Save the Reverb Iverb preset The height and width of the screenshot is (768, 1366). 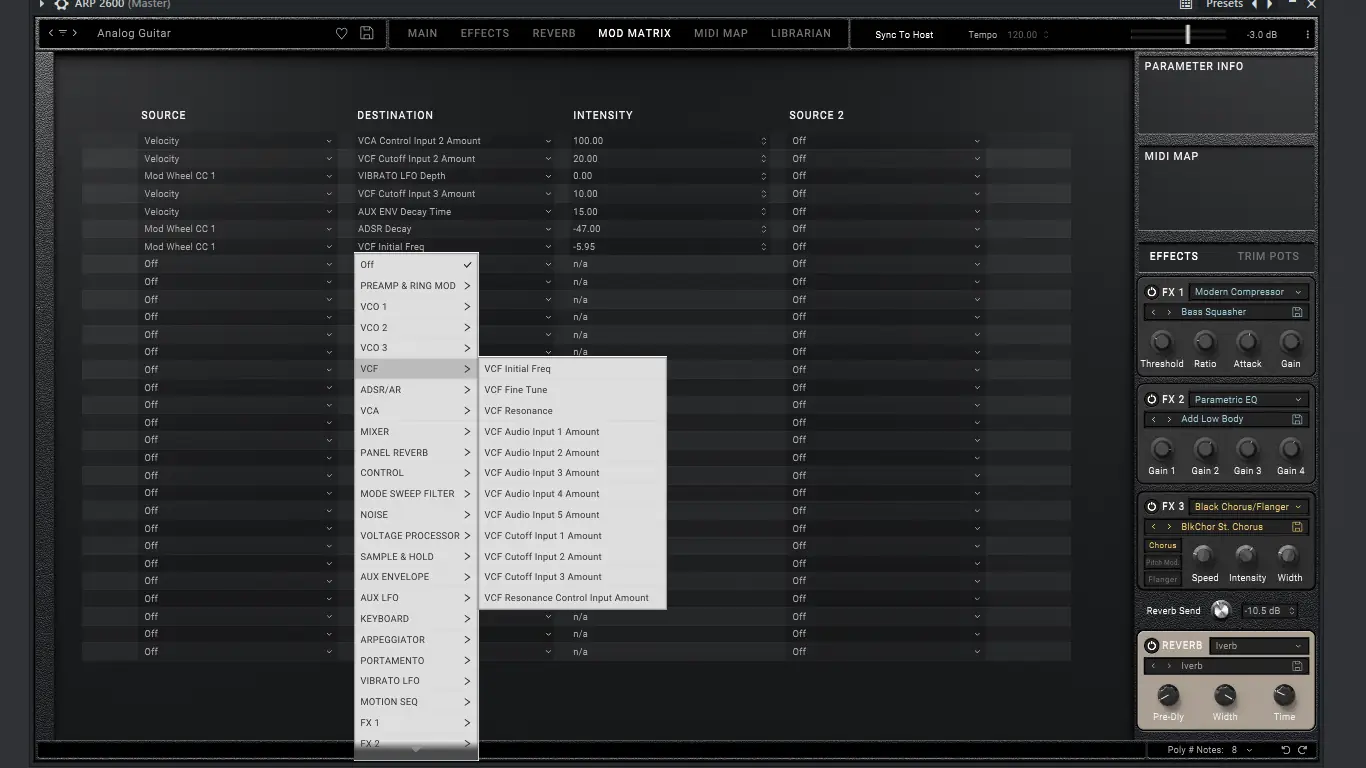1297,666
